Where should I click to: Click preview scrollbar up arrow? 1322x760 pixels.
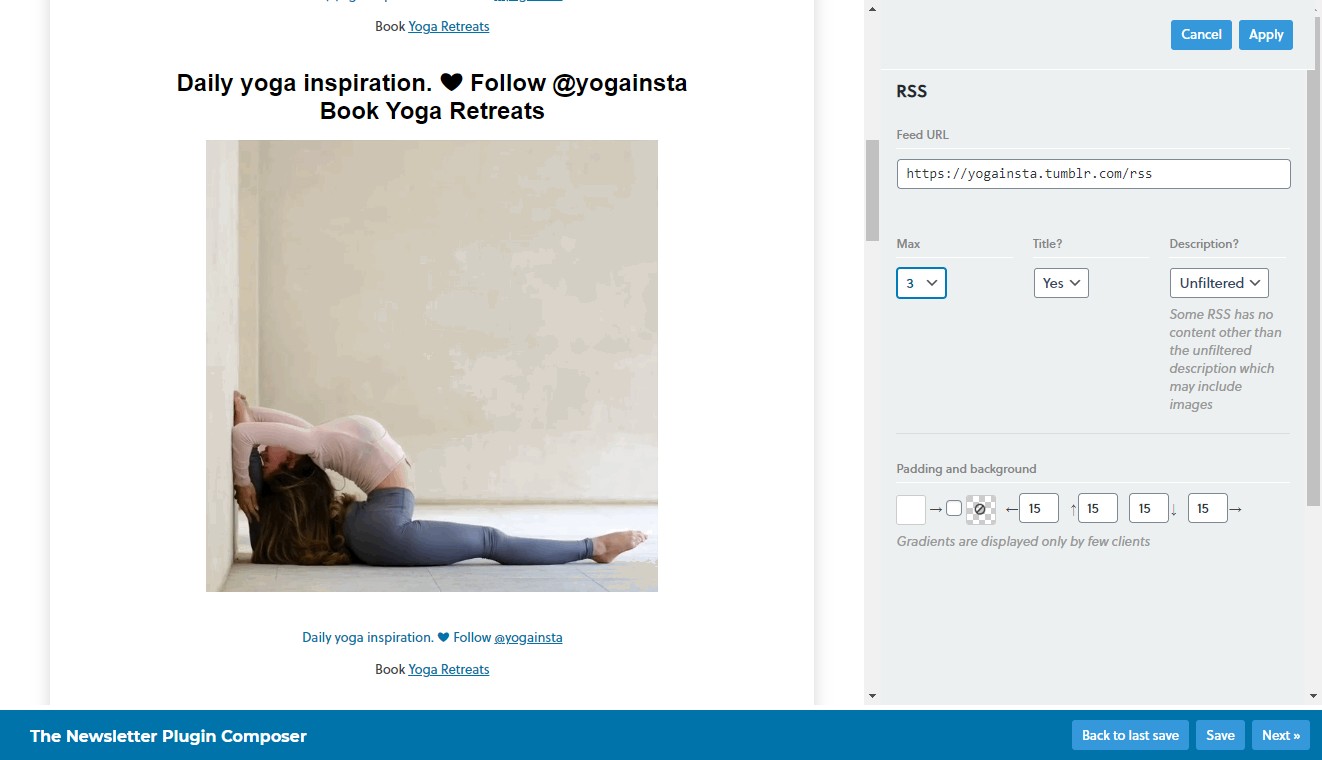[871, 9]
